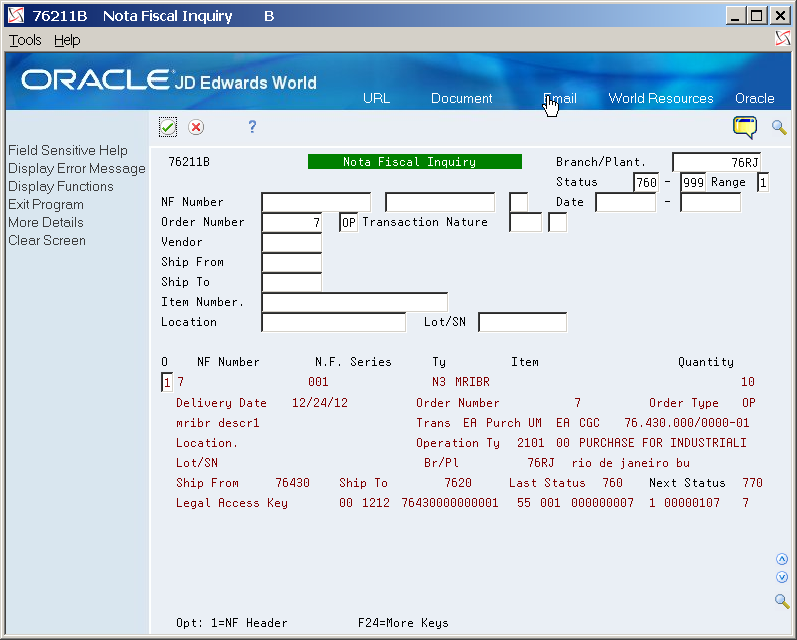Select Display Functions
Screen dimensions: 797x640
click(x=60, y=187)
